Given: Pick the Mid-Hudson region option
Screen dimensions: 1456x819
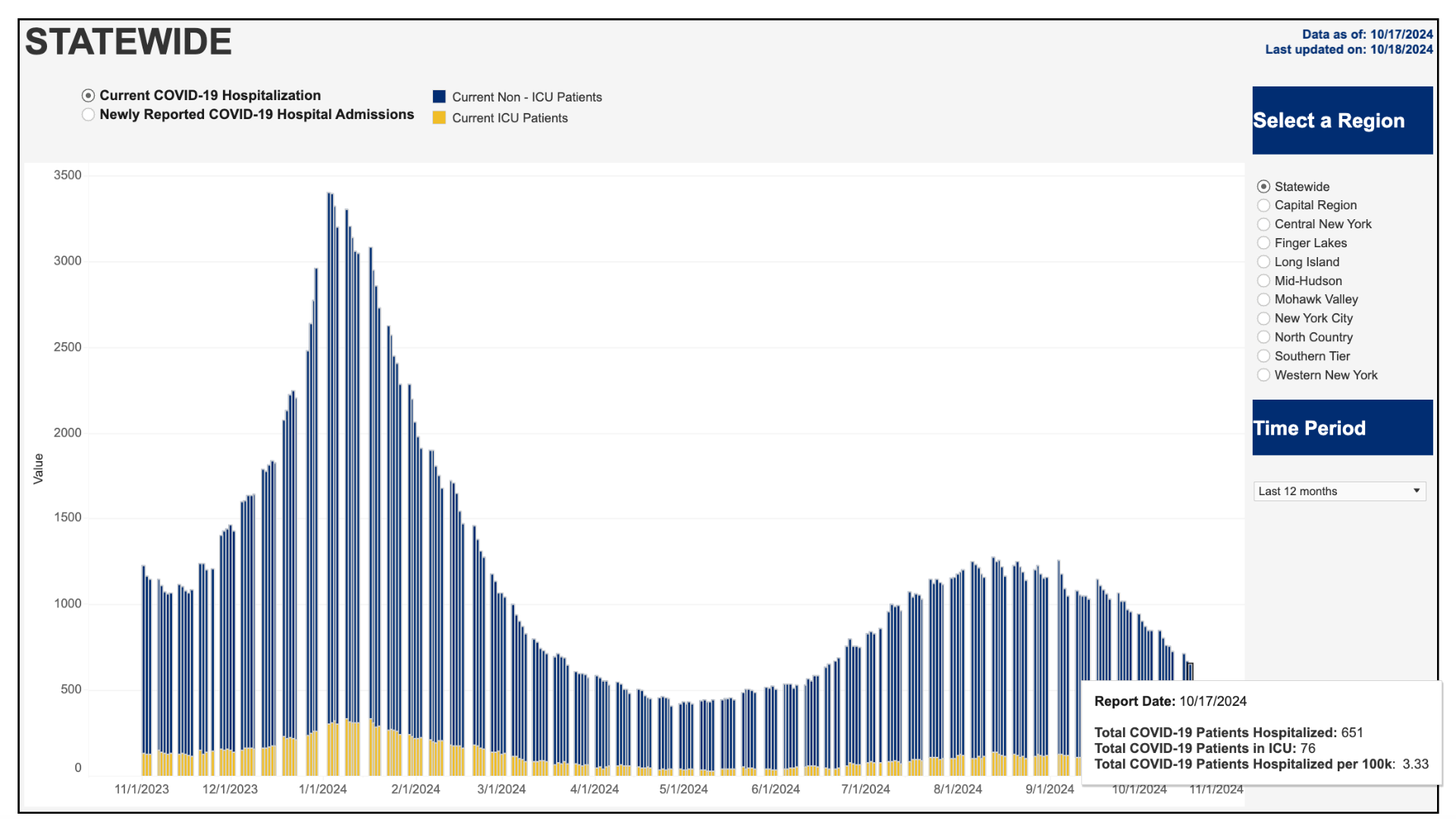Looking at the screenshot, I should click(1263, 281).
